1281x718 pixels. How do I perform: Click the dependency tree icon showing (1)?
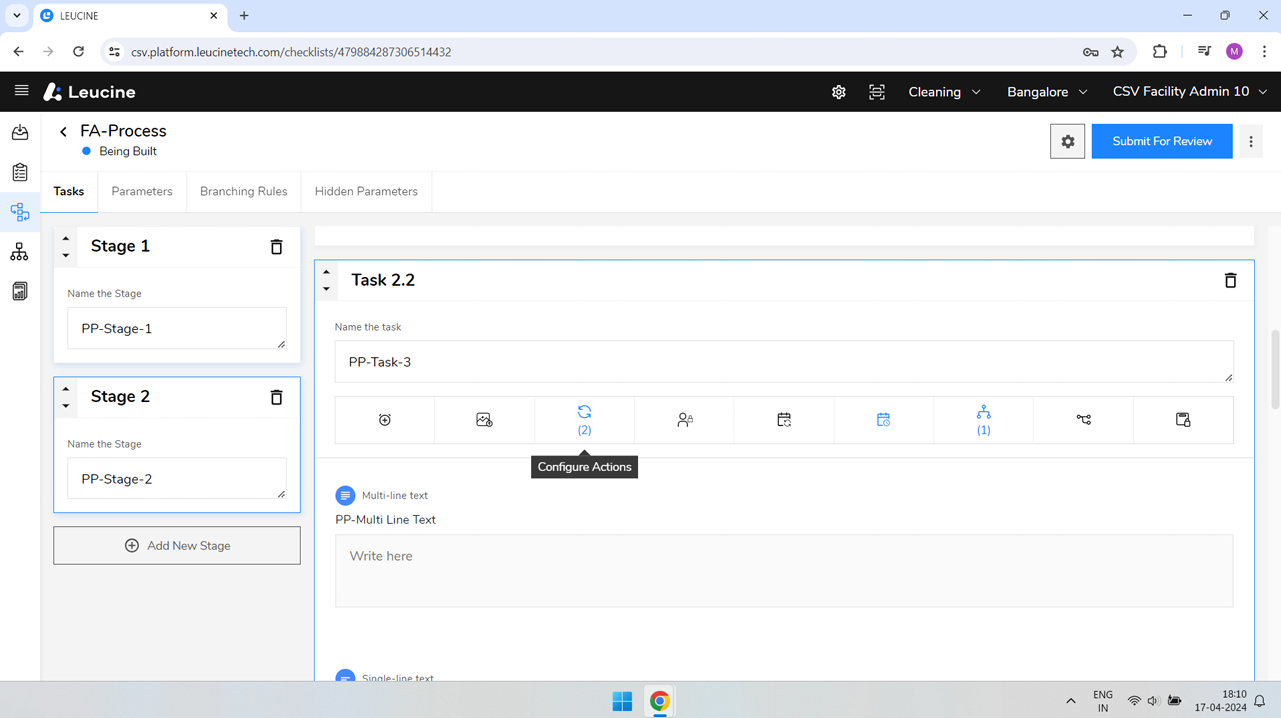point(983,420)
